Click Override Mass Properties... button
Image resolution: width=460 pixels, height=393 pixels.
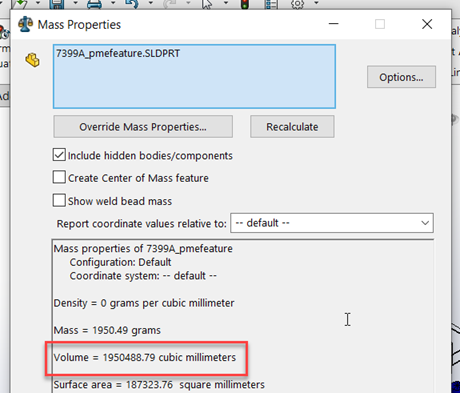coord(143,127)
